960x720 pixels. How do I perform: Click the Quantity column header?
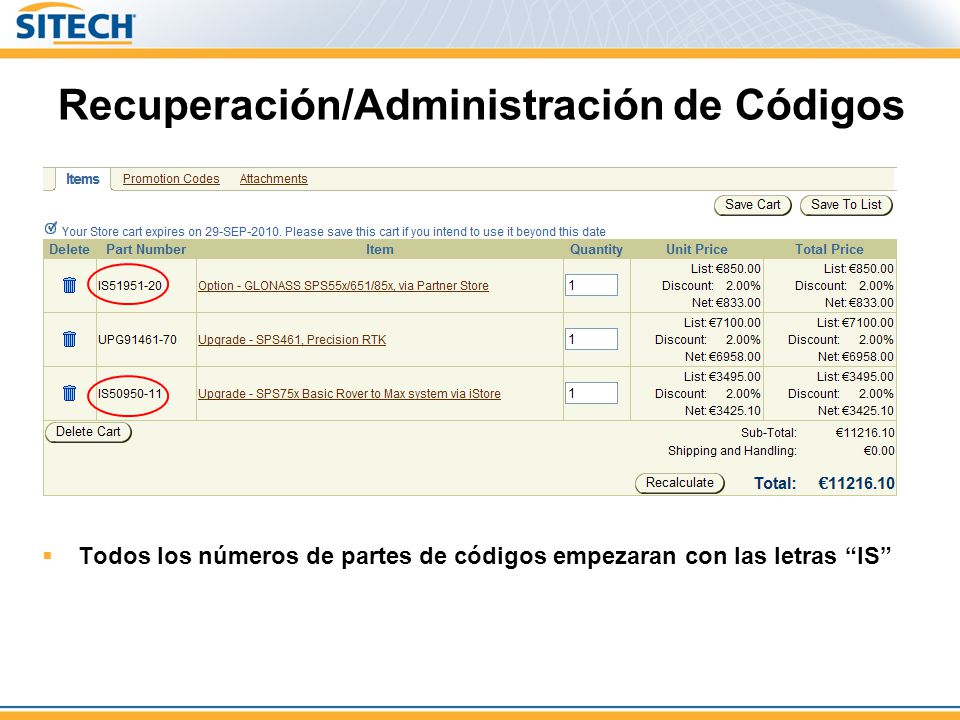pyautogui.click(x=596, y=249)
